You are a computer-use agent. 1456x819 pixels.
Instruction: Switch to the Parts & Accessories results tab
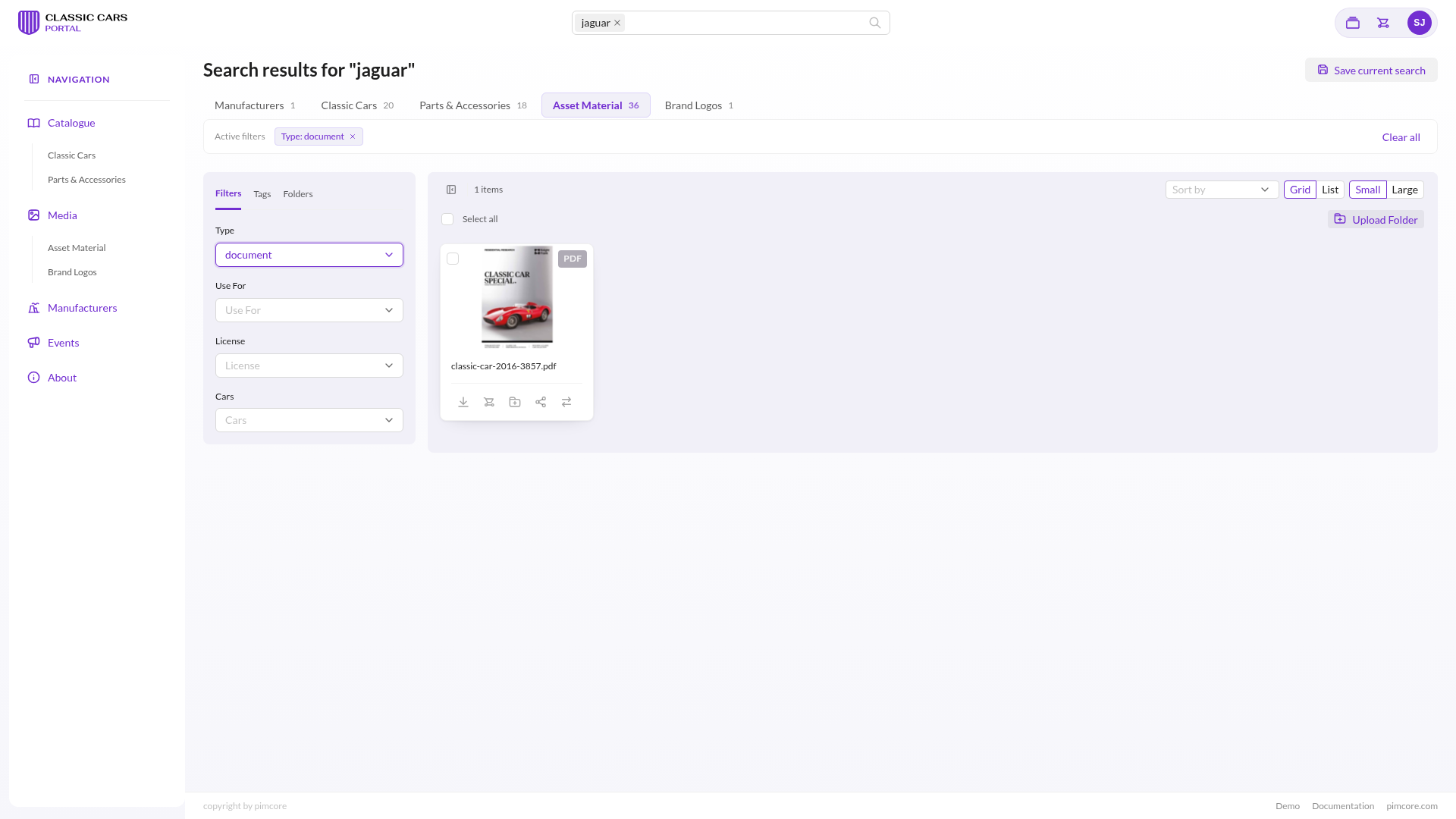[473, 105]
